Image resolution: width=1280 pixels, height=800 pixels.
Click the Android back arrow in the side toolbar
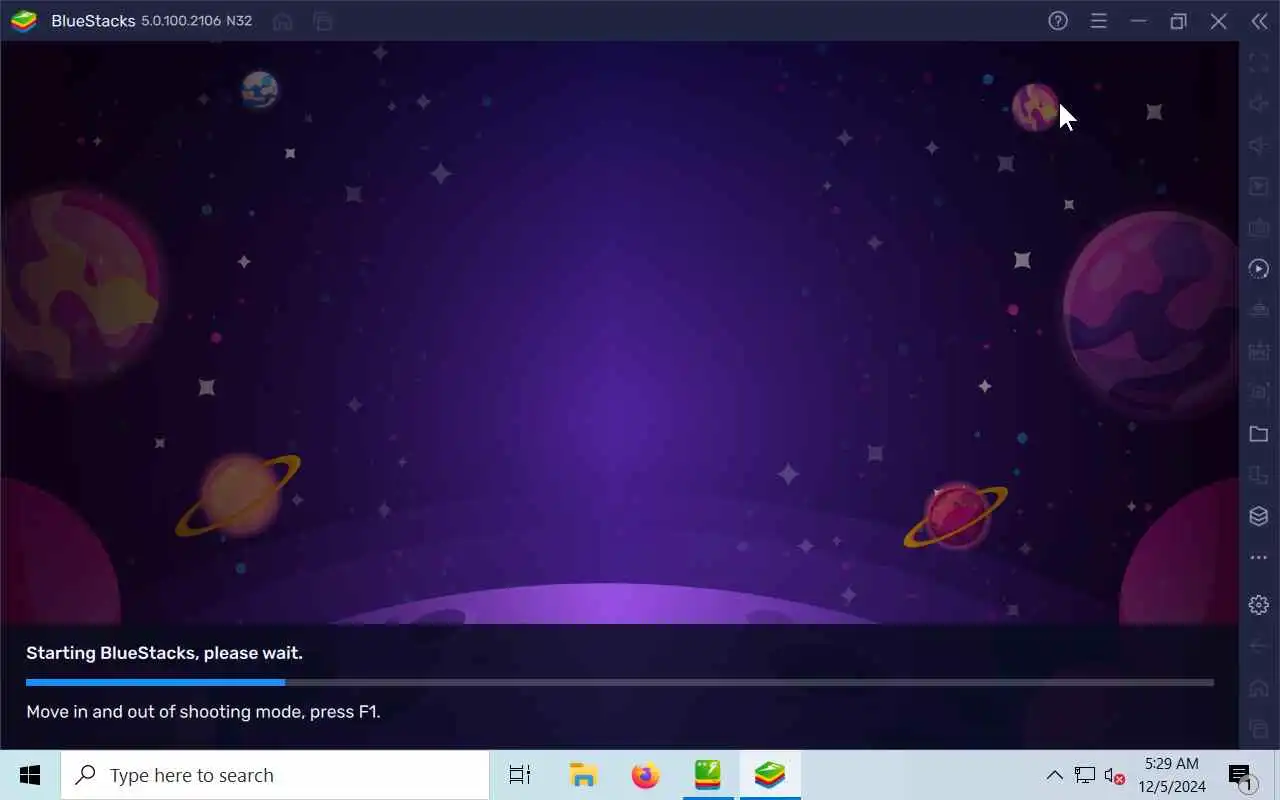click(1259, 646)
